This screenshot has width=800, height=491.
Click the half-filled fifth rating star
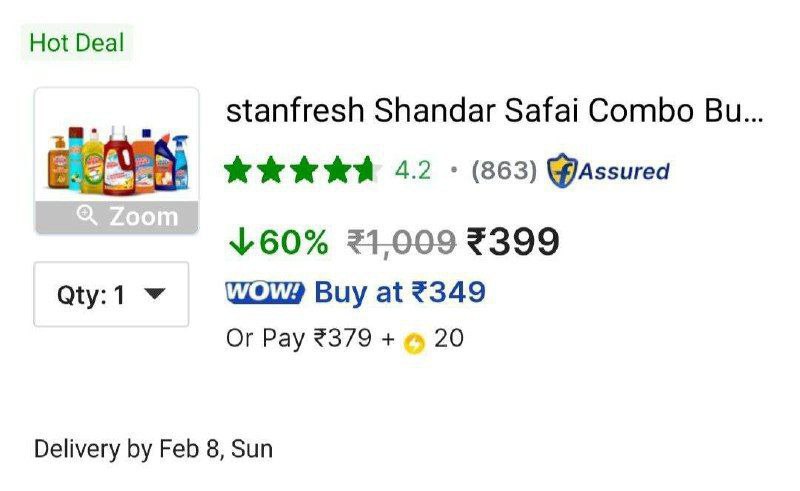(369, 170)
